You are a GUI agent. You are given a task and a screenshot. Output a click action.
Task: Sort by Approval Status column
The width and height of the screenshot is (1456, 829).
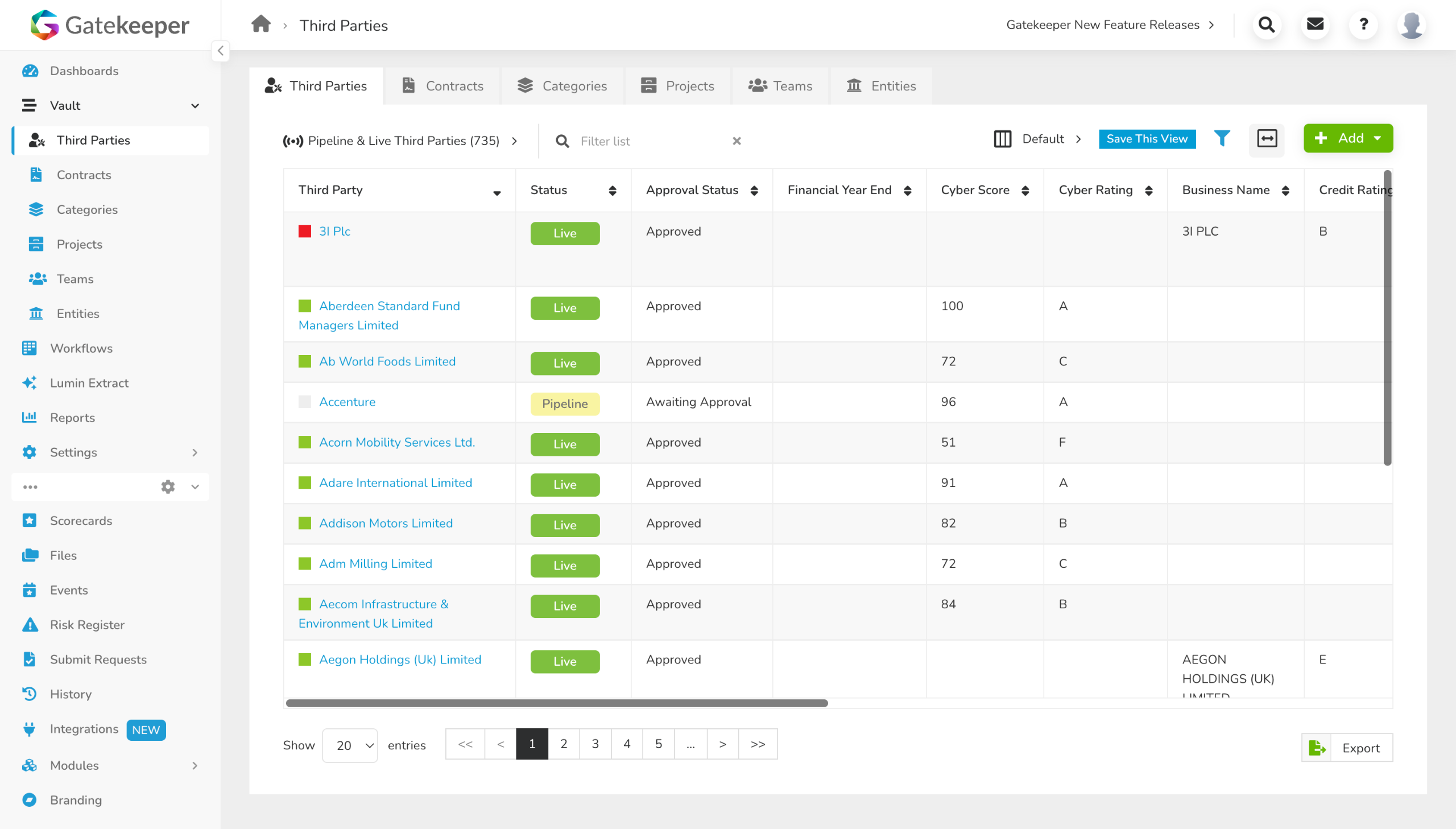754,190
